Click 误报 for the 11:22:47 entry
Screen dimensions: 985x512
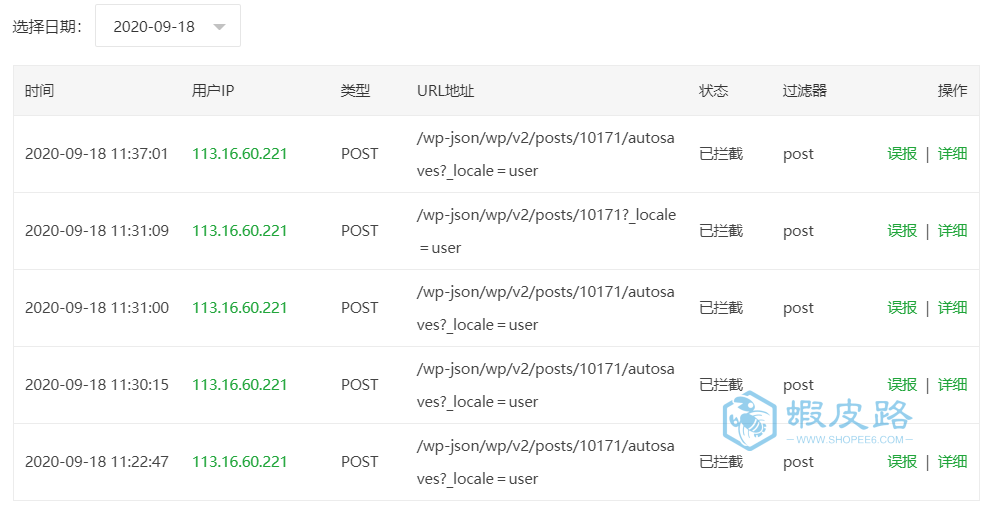[902, 462]
